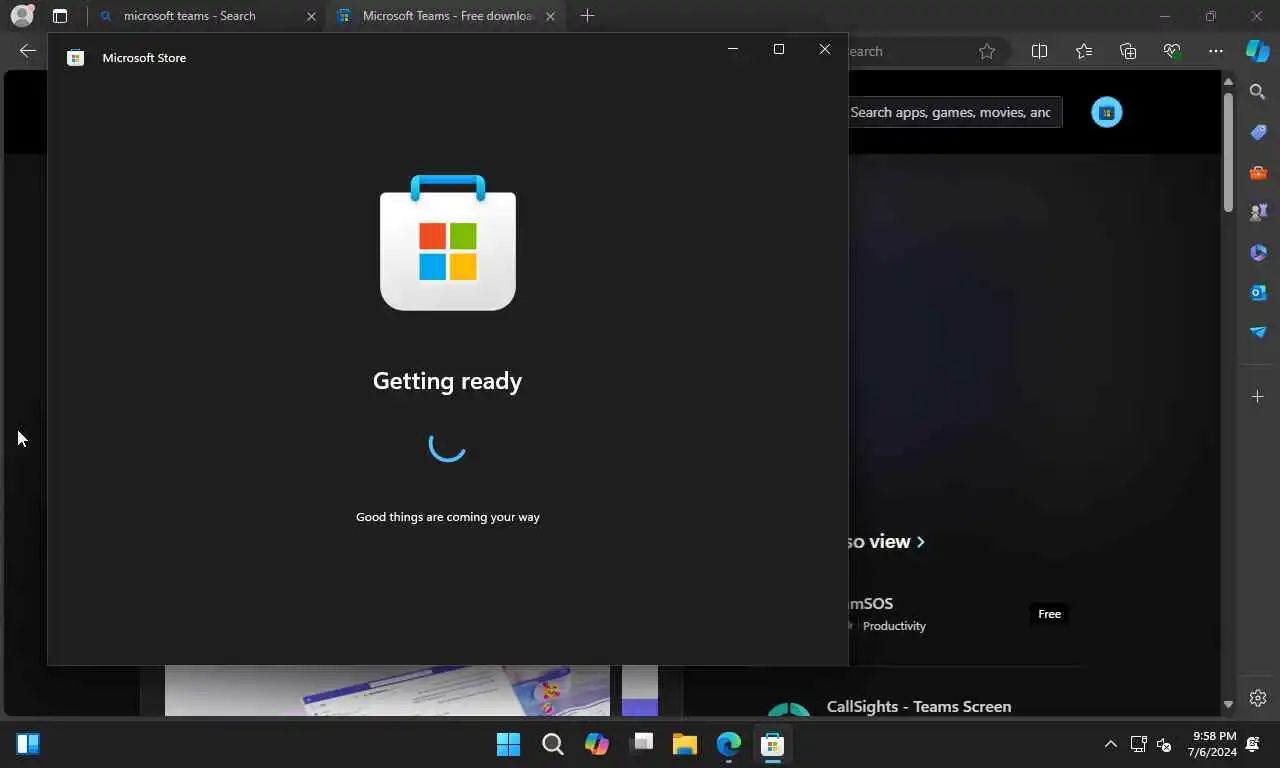Open the store web page account avatar

1107,112
